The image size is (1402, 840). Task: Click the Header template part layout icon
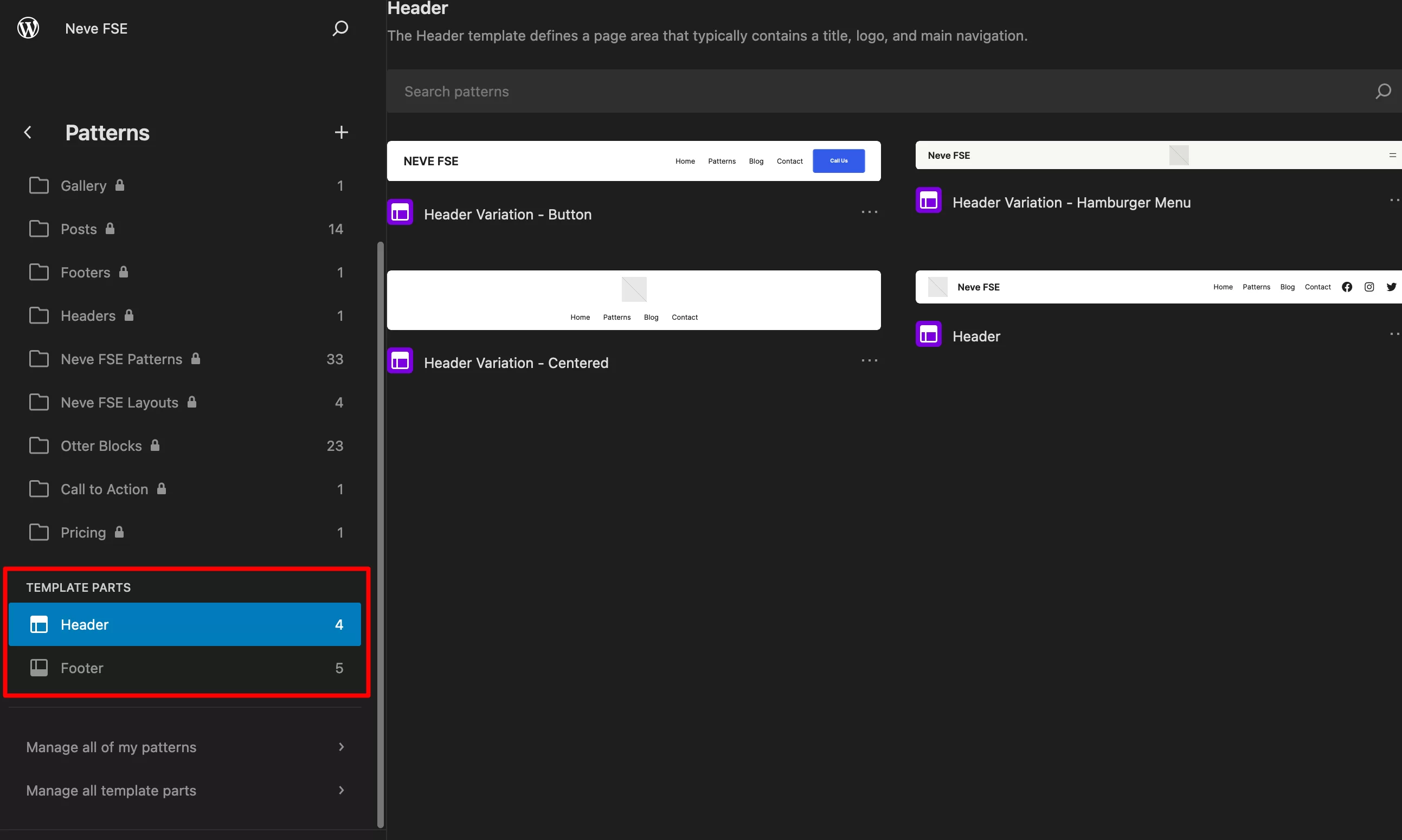[38, 624]
